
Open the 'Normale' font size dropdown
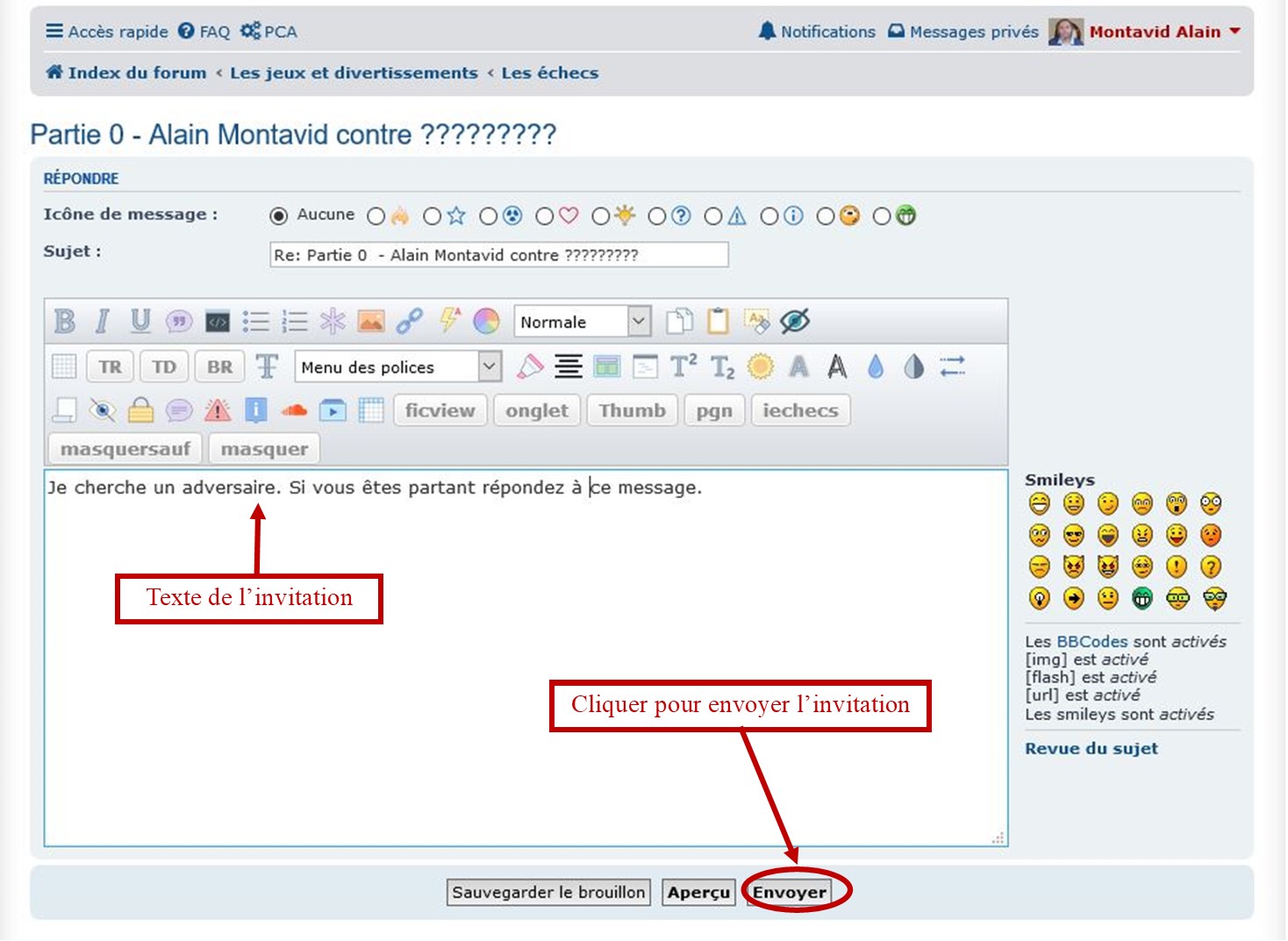pyautogui.click(x=583, y=322)
